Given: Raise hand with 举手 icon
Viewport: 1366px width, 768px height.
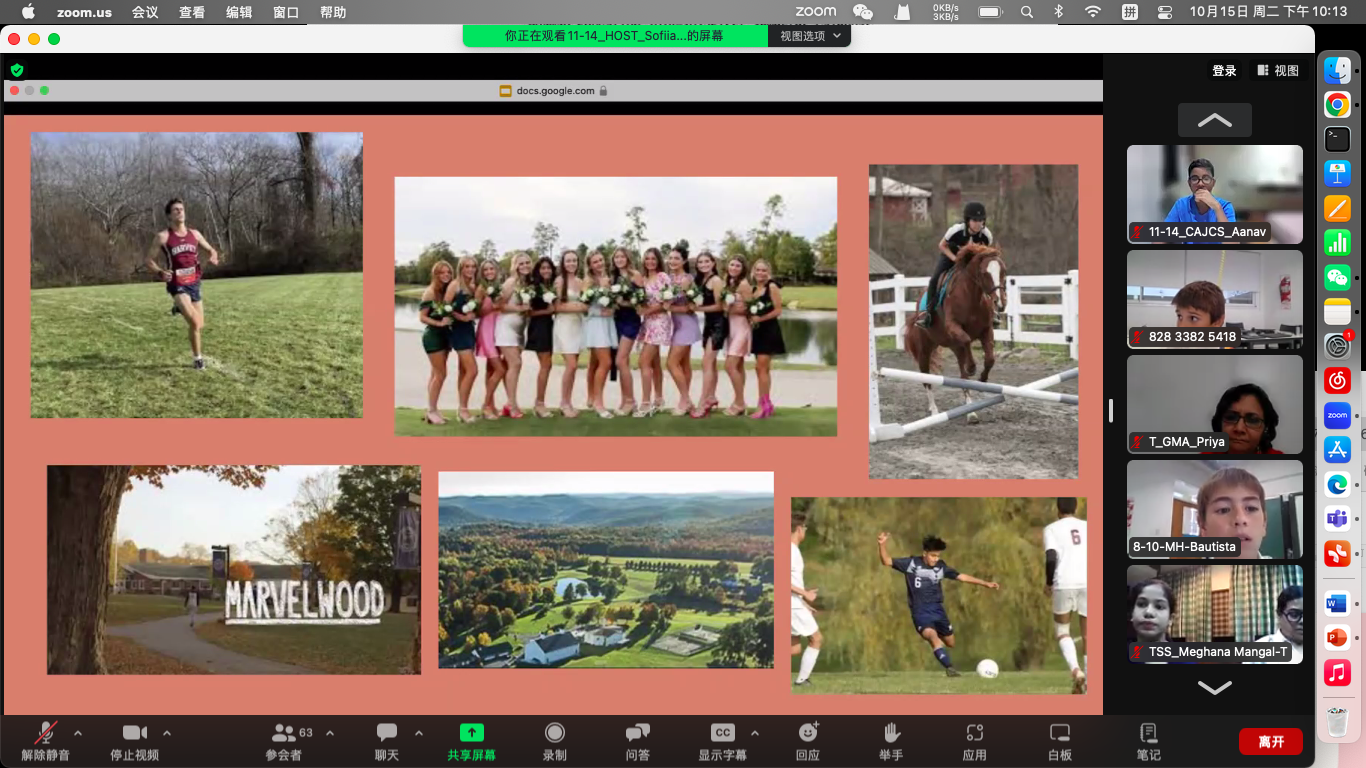Looking at the screenshot, I should [x=891, y=734].
